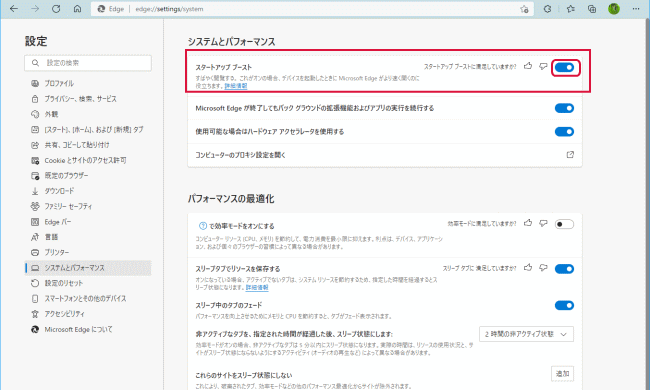
Task: Open 外観 settings section
Action: (x=88, y=114)
